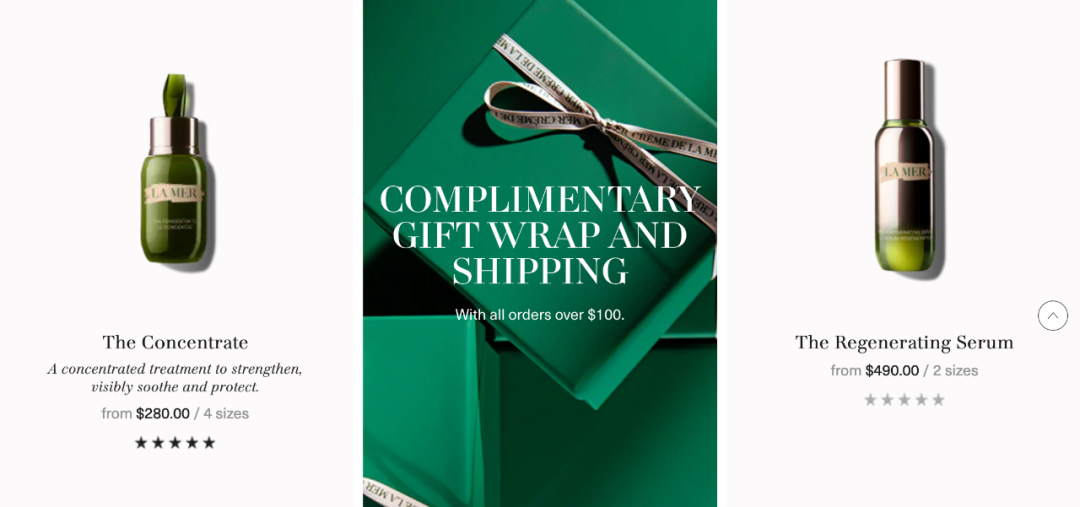Screen dimensions: 1080x507
Task: Click the La Mer label on the Concentrate bottle
Action: click(x=174, y=194)
